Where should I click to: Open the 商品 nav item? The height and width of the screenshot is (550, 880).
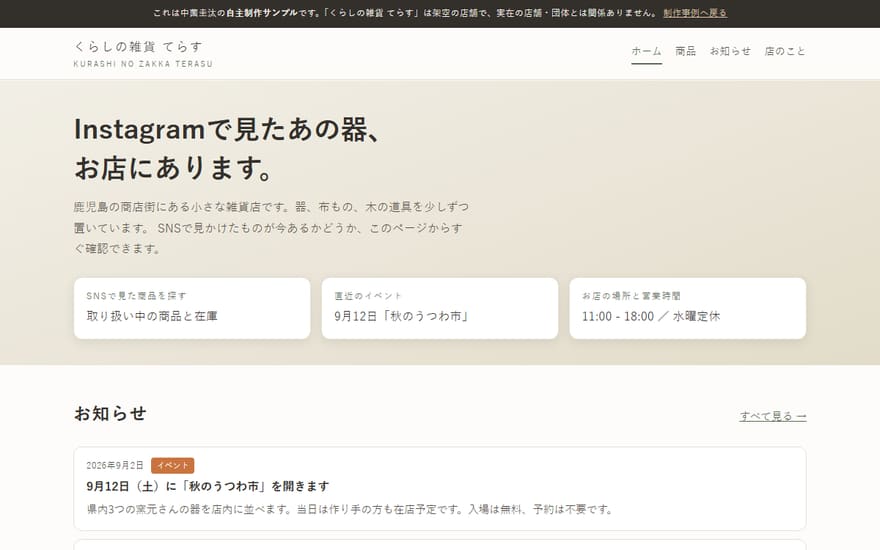[x=685, y=51]
